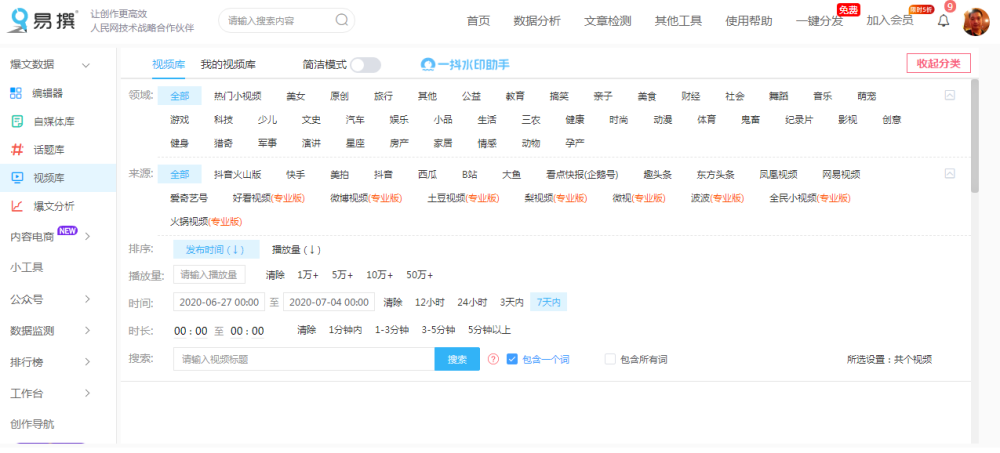1000x453 pixels.
Task: Click the 易撰 logo icon
Action: pyautogui.click(x=19, y=20)
